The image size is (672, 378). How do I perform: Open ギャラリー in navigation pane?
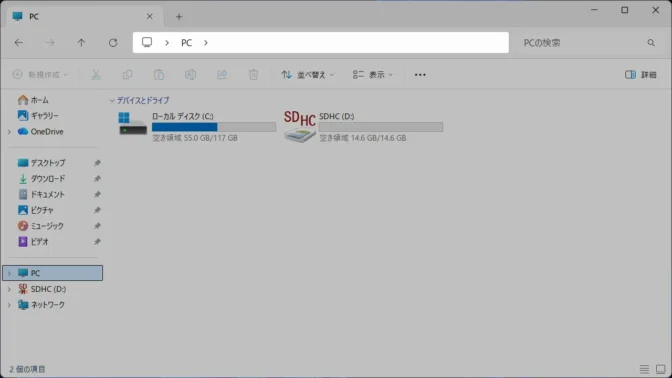coord(38,116)
